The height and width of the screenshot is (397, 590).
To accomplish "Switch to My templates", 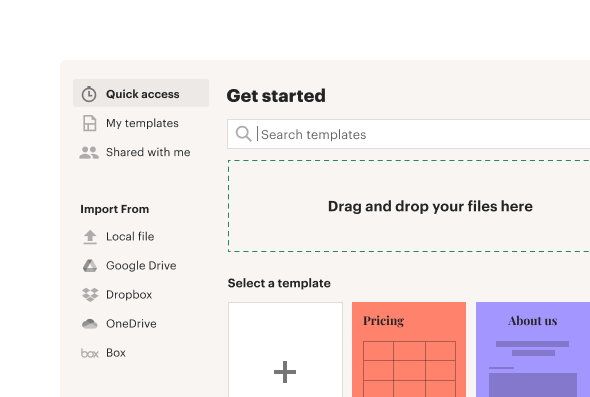I will point(141,123).
